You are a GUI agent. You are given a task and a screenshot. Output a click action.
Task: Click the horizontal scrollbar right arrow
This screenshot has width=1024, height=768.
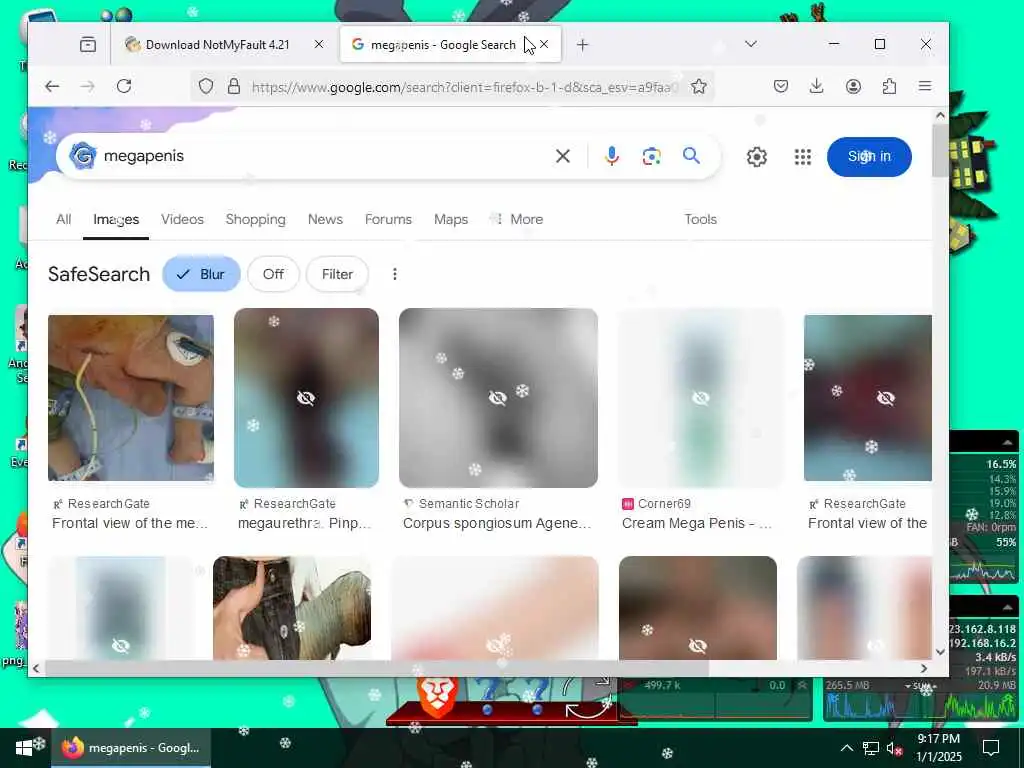(x=923, y=668)
